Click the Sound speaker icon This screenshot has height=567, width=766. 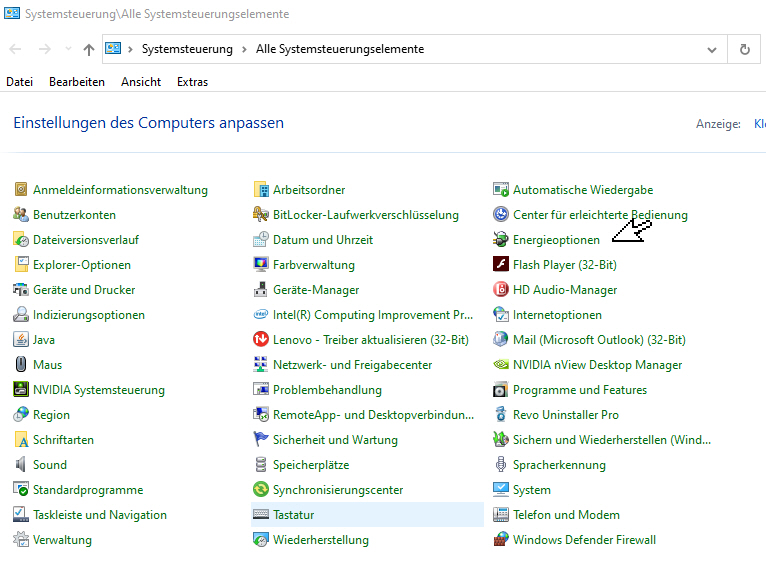point(21,464)
